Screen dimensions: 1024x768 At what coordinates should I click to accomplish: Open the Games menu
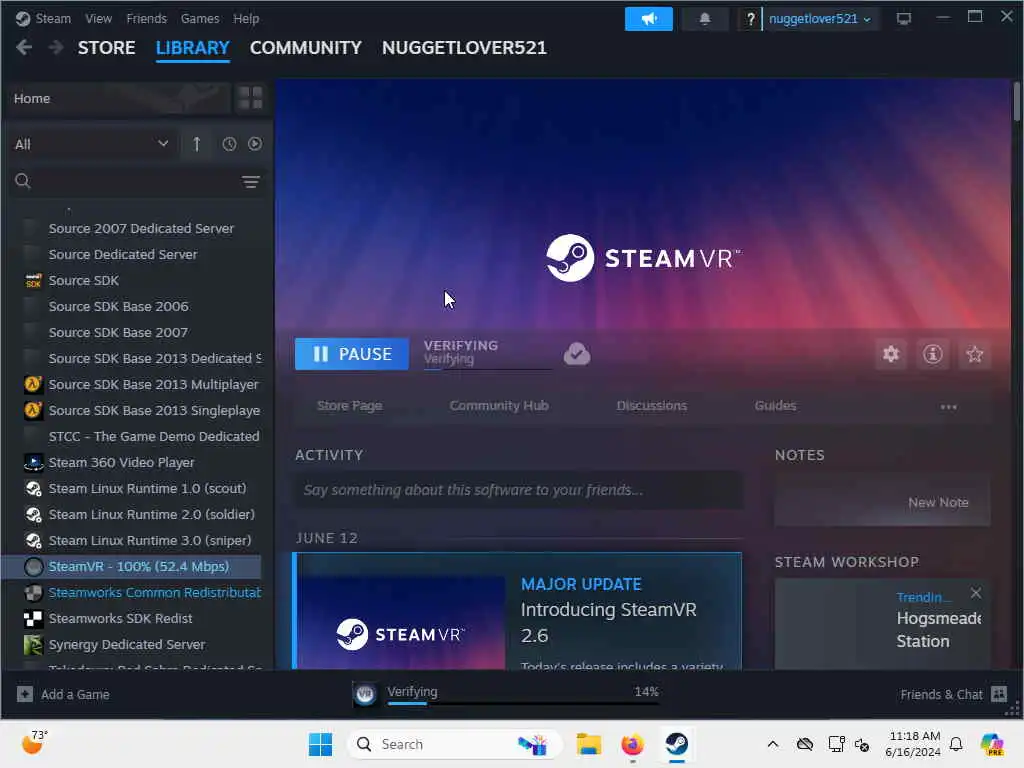[x=200, y=18]
